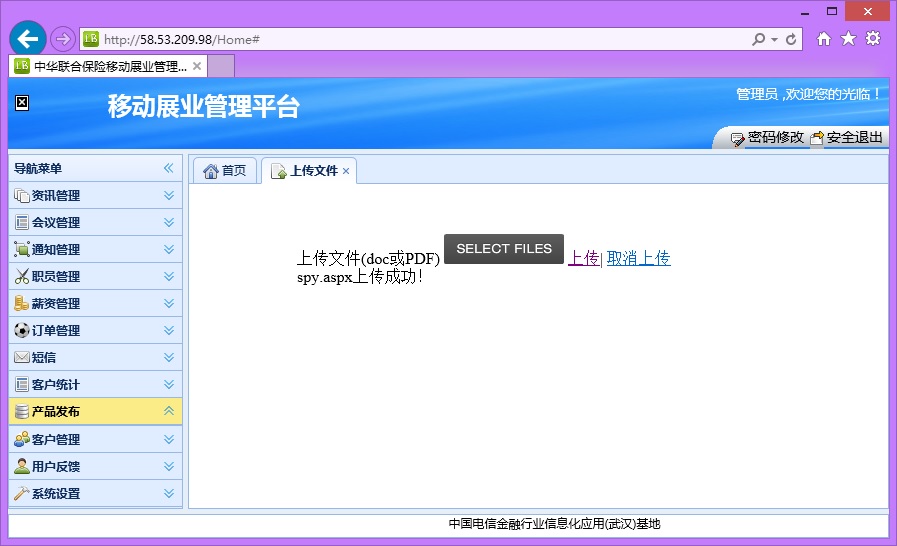Close the 上传文件 tab
The image size is (897, 546).
click(346, 171)
